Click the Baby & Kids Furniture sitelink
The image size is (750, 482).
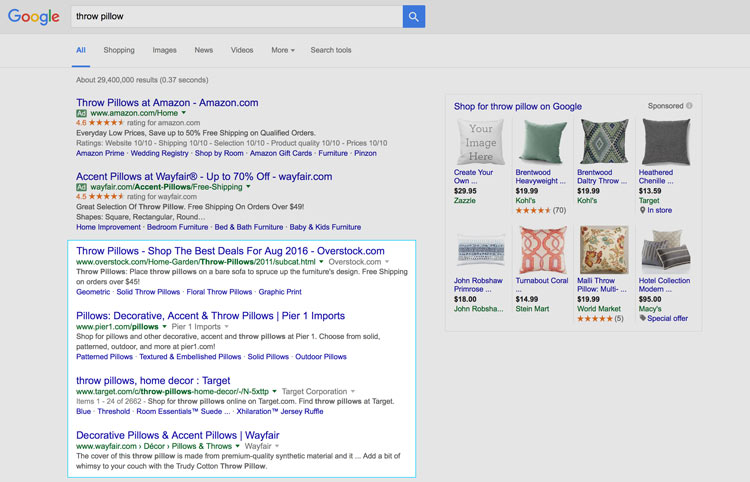pyautogui.click(x=325, y=227)
